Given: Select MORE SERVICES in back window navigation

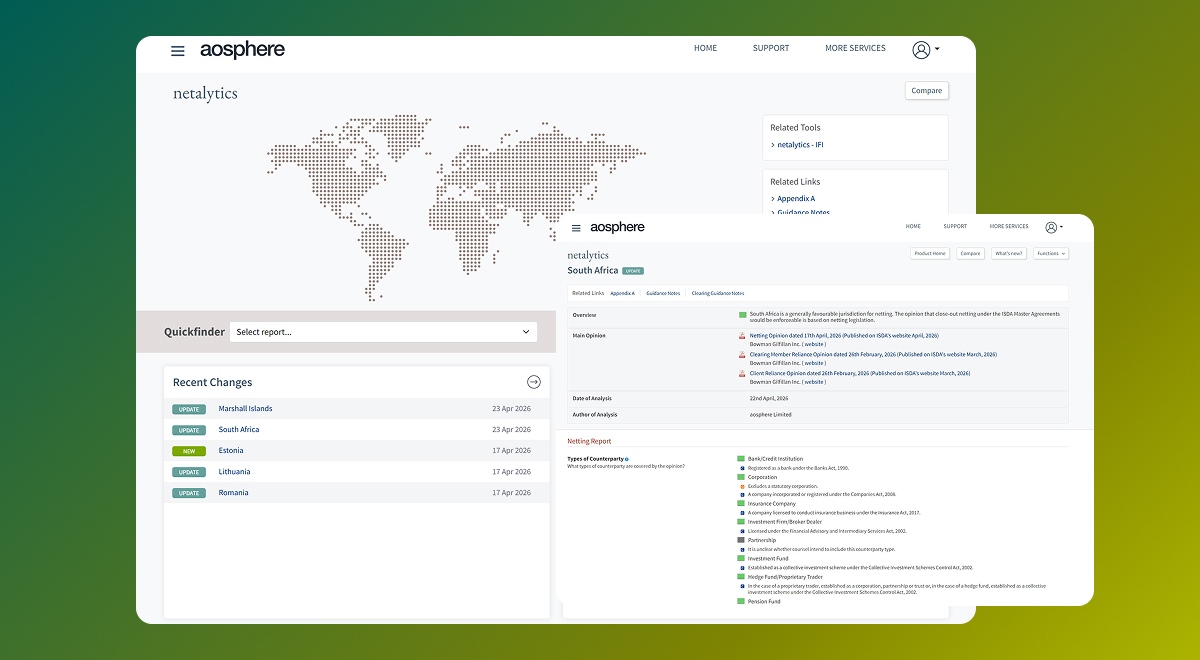Looking at the screenshot, I should [x=855, y=48].
